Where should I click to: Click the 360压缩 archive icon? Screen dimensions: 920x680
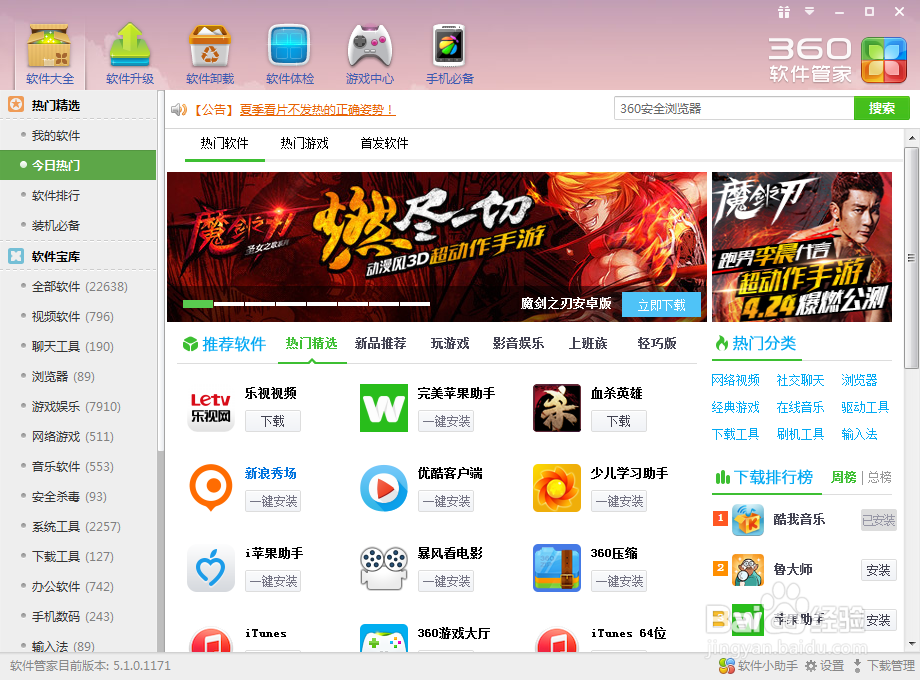[557, 568]
